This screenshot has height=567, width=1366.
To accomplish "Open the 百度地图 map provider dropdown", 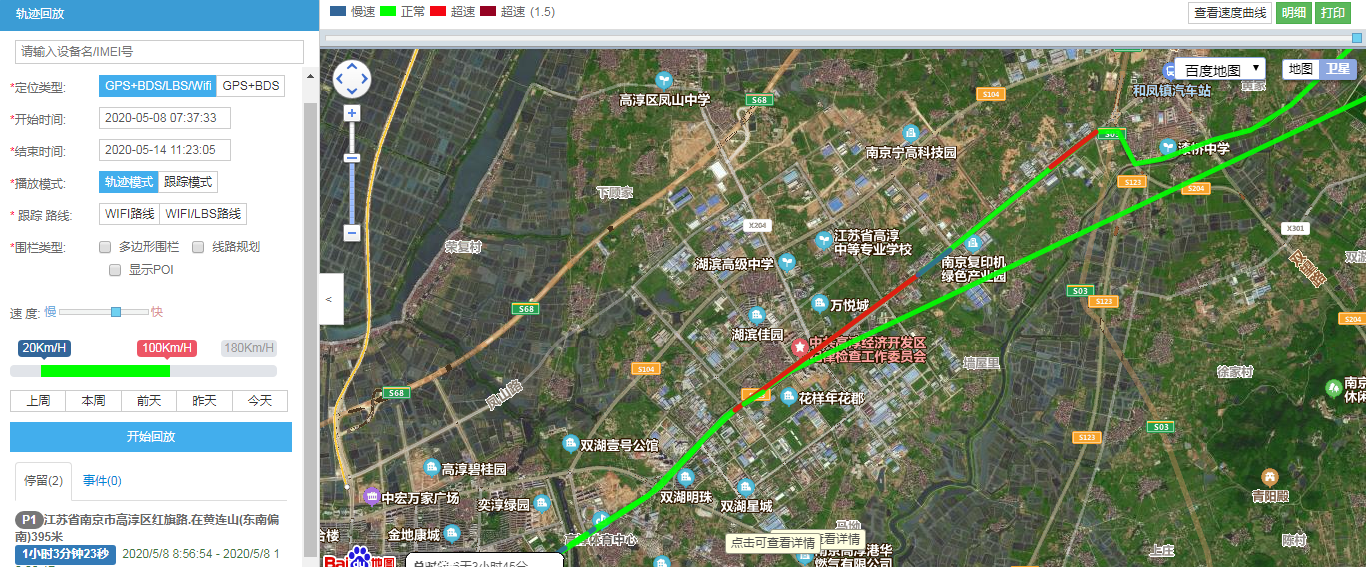I will pos(1219,70).
